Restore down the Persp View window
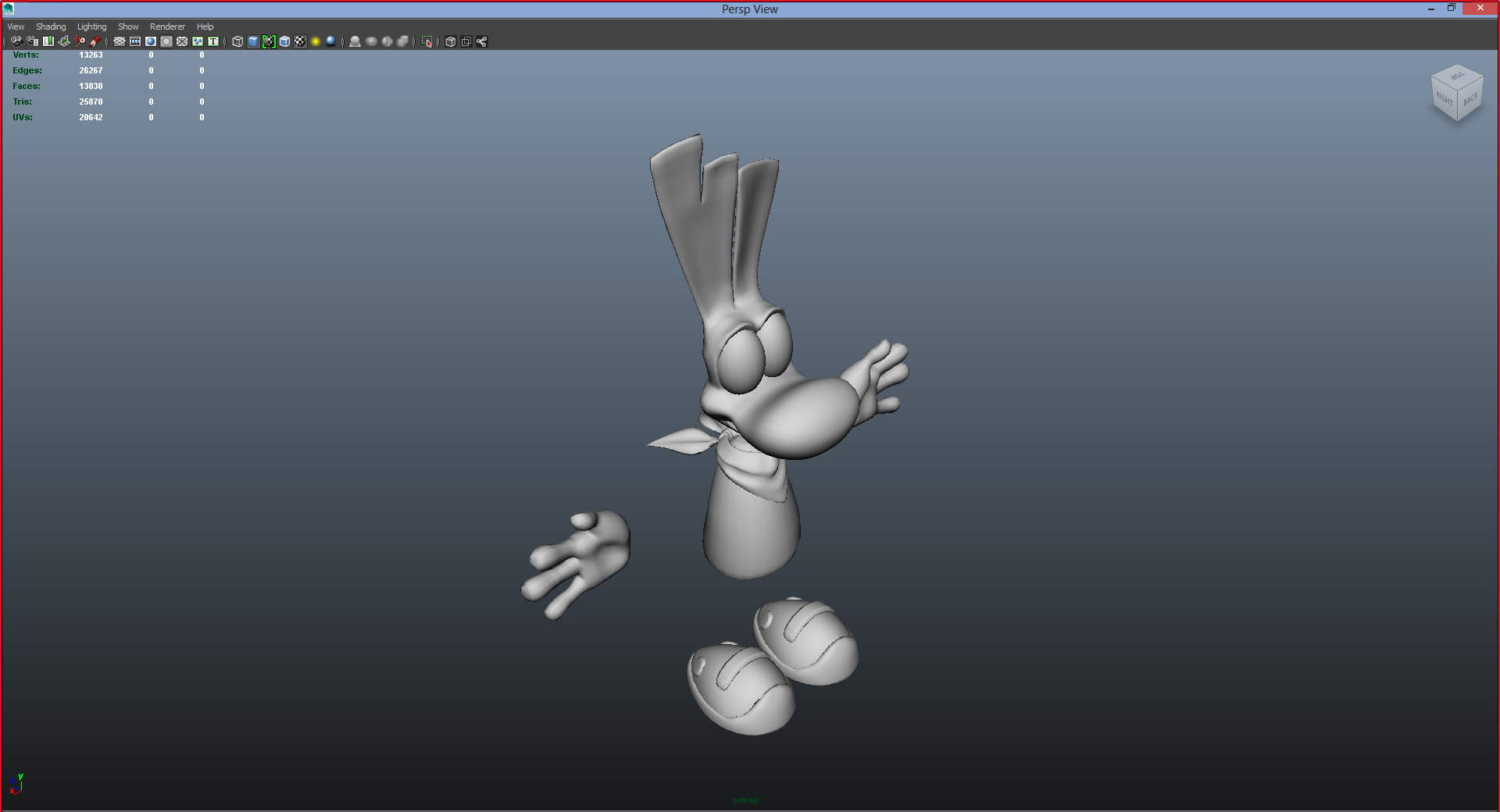1500x812 pixels. 1452,9
